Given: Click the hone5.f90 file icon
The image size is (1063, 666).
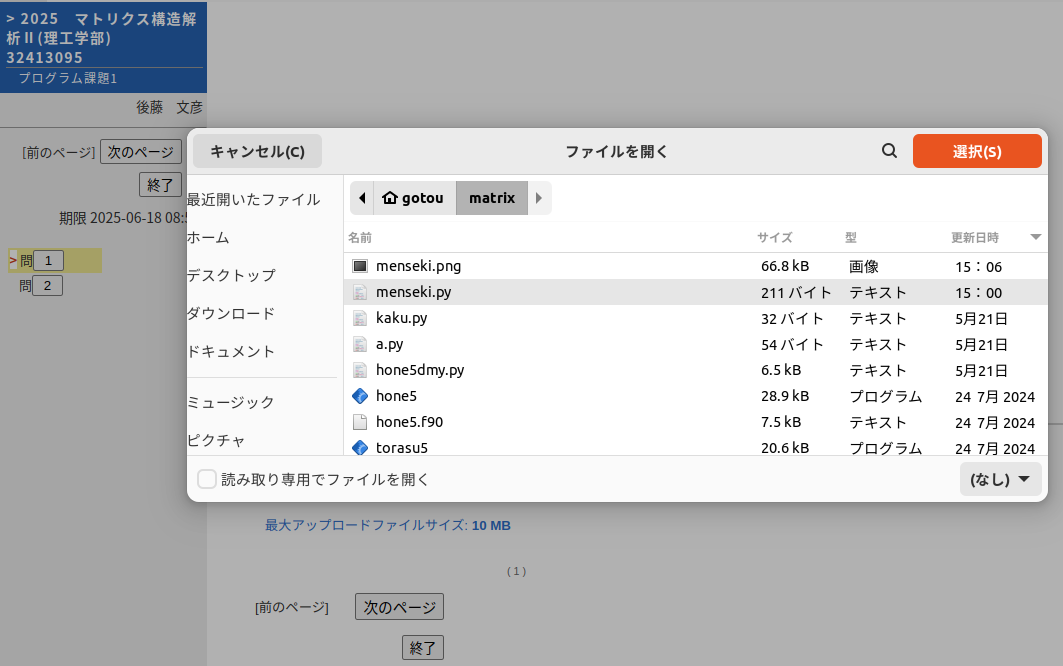Looking at the screenshot, I should (360, 422).
